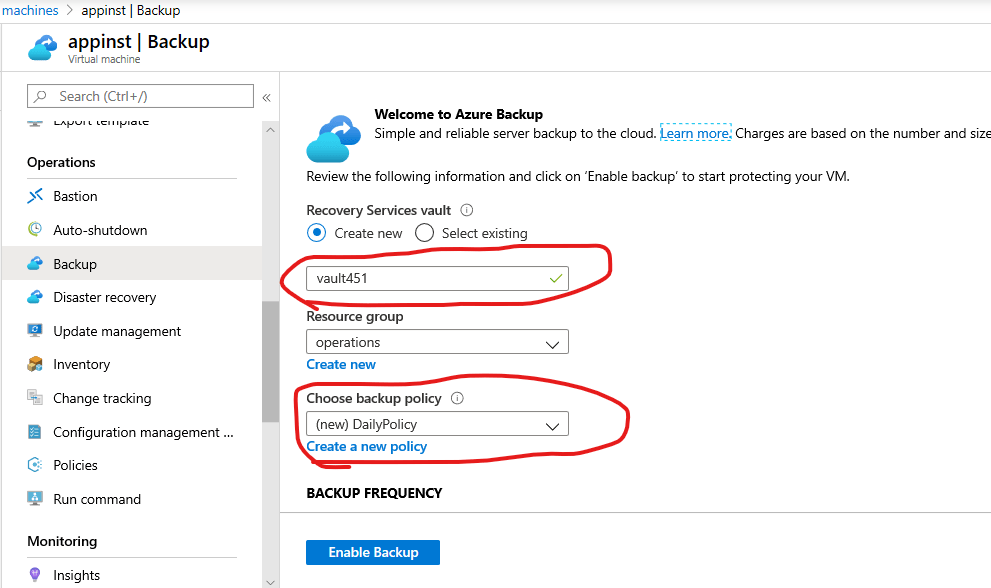
Task: Click the Disaster recovery cloud icon
Action: 35,297
